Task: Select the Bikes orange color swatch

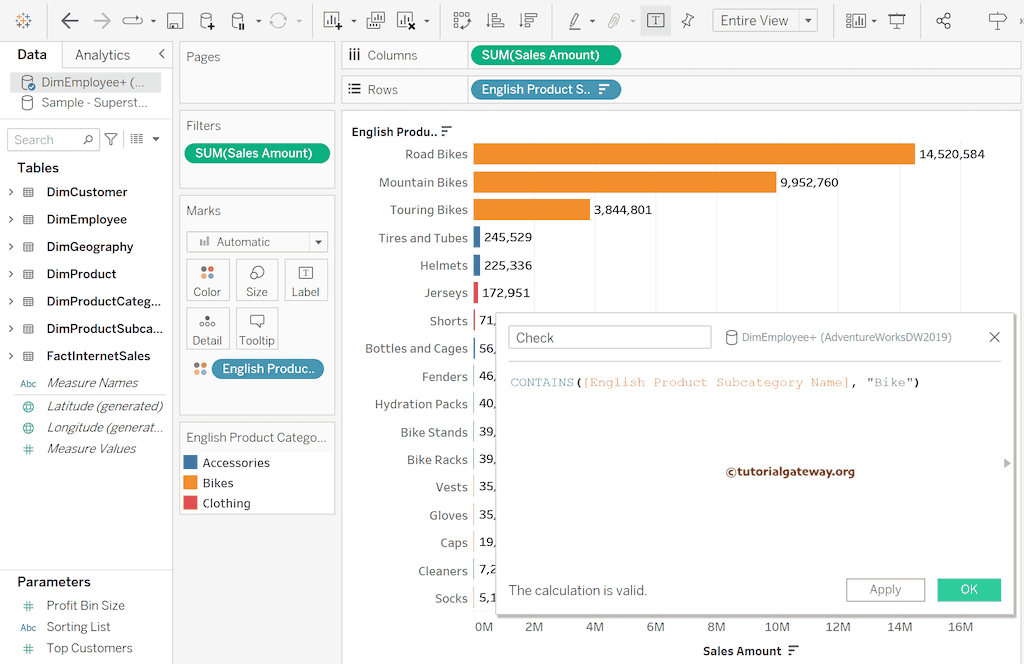Action: click(192, 482)
